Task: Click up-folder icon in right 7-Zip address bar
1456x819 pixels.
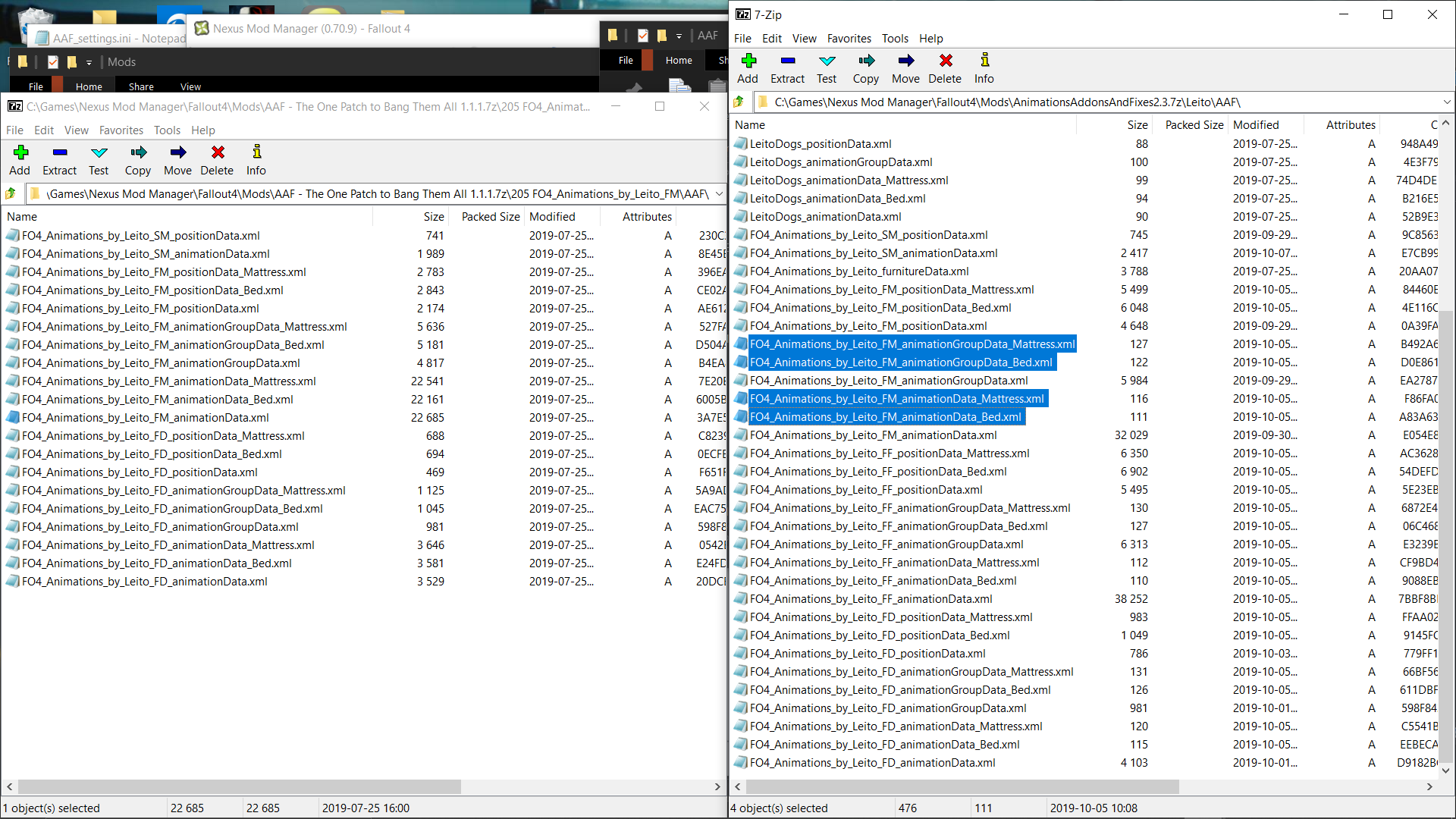Action: [739, 102]
